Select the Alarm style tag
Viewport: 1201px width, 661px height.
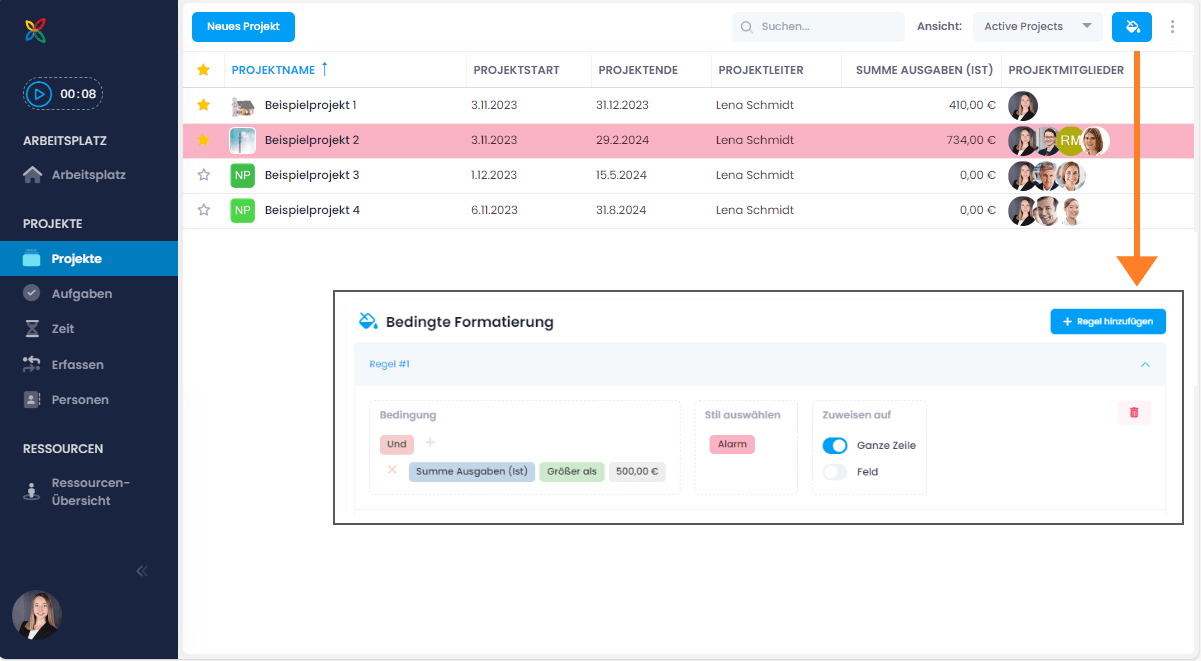tap(732, 444)
